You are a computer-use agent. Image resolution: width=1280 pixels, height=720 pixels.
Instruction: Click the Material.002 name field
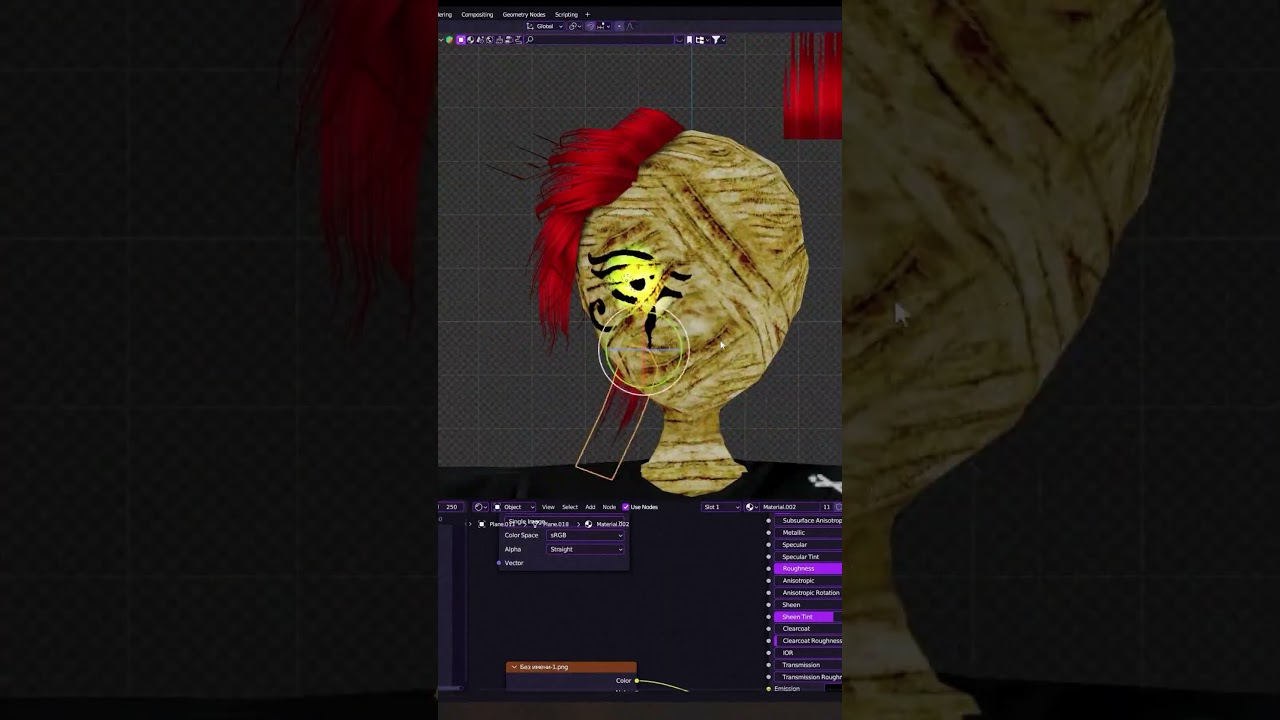click(790, 507)
